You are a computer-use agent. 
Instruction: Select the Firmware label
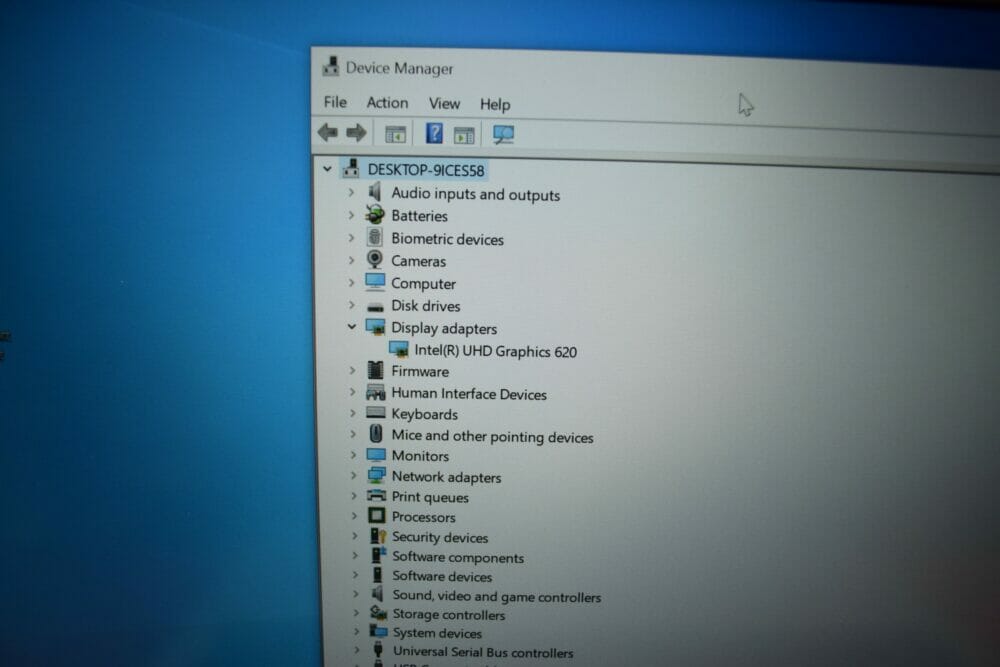[x=420, y=371]
